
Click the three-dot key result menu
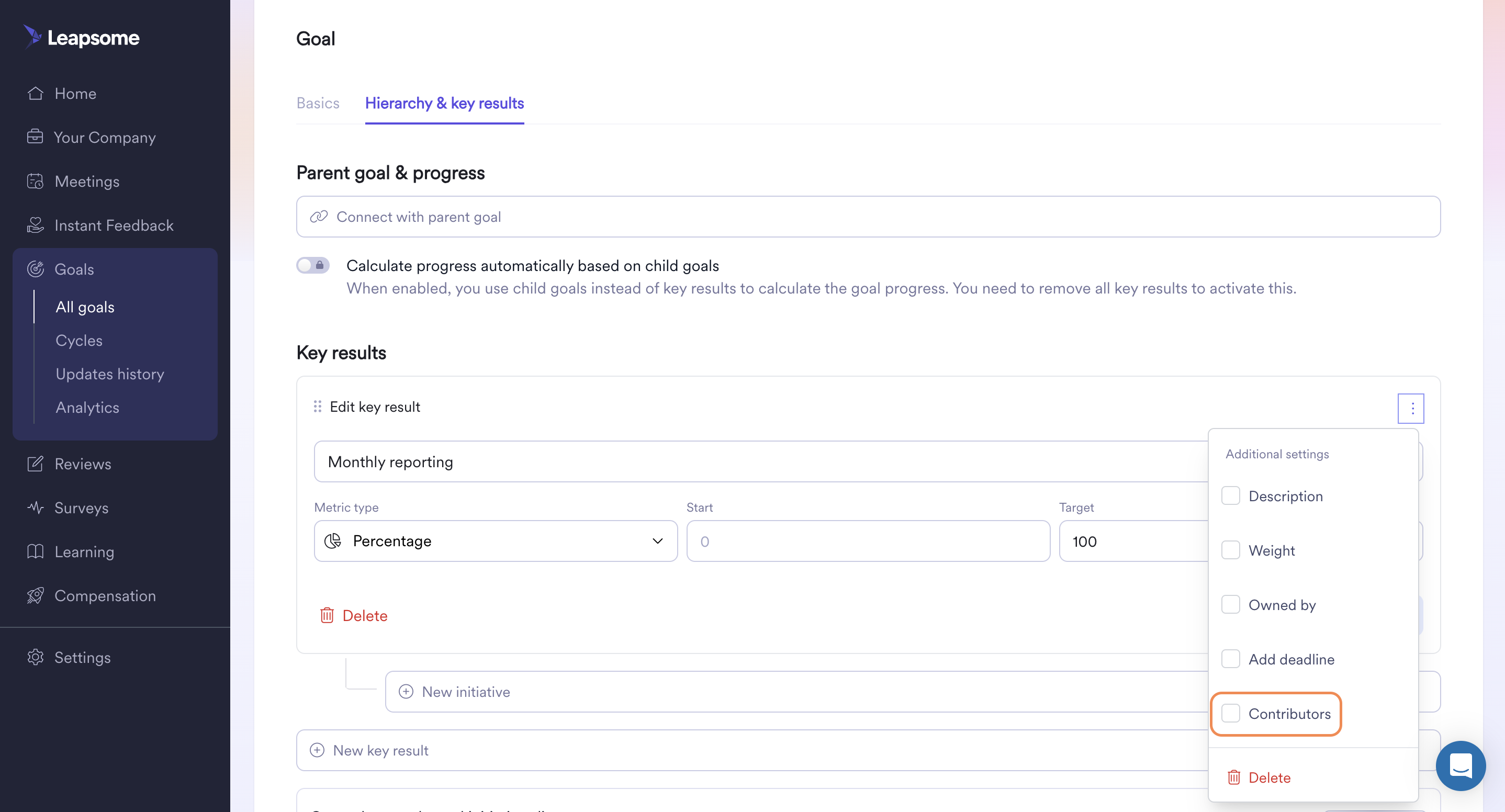coord(1411,408)
